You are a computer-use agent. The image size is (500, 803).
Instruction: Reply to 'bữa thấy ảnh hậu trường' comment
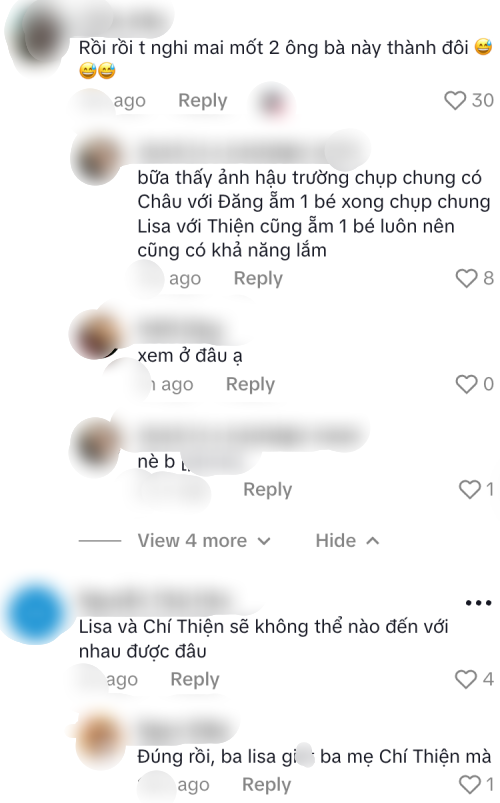point(258,278)
